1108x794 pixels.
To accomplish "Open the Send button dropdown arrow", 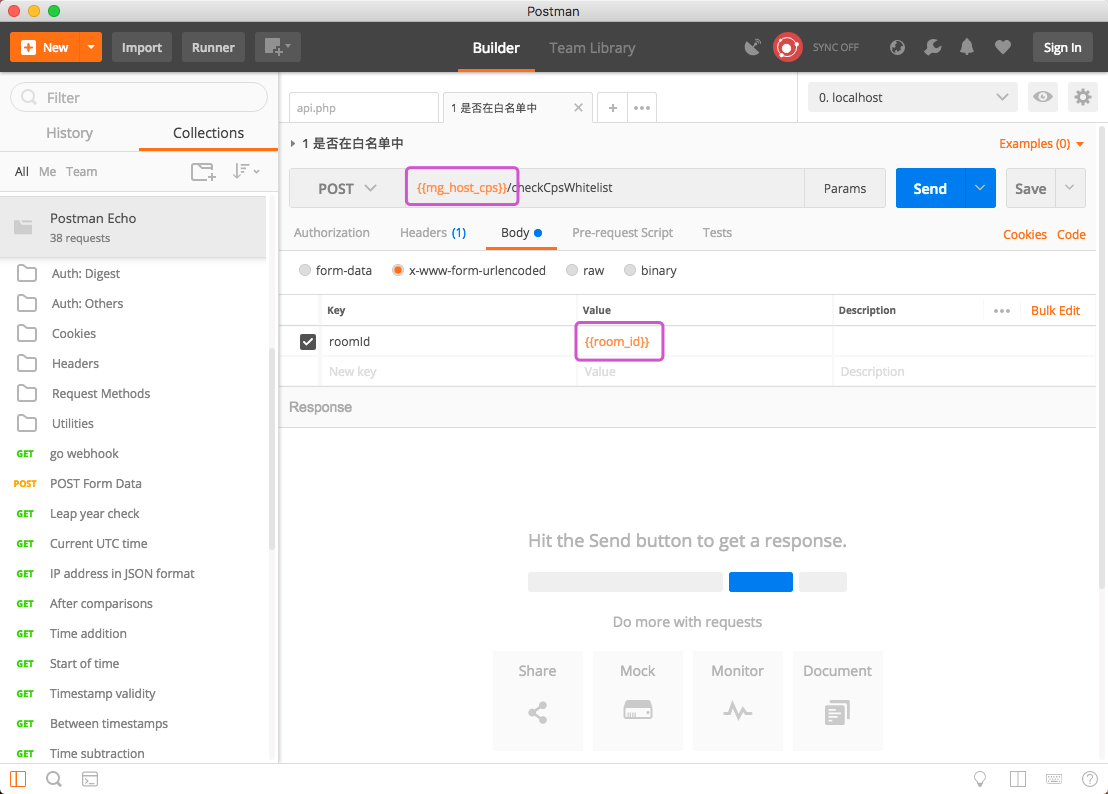I will [x=980, y=188].
